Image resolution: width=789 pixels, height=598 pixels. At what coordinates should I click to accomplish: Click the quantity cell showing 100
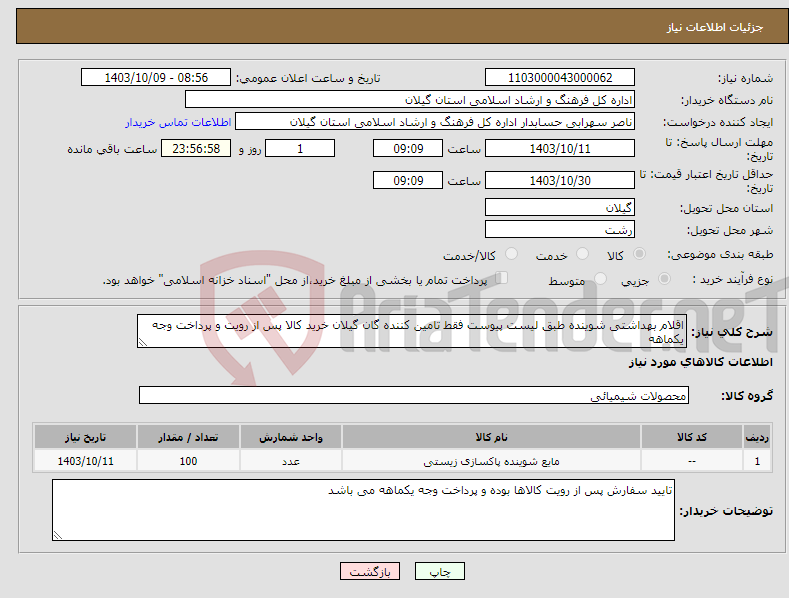[188, 461]
